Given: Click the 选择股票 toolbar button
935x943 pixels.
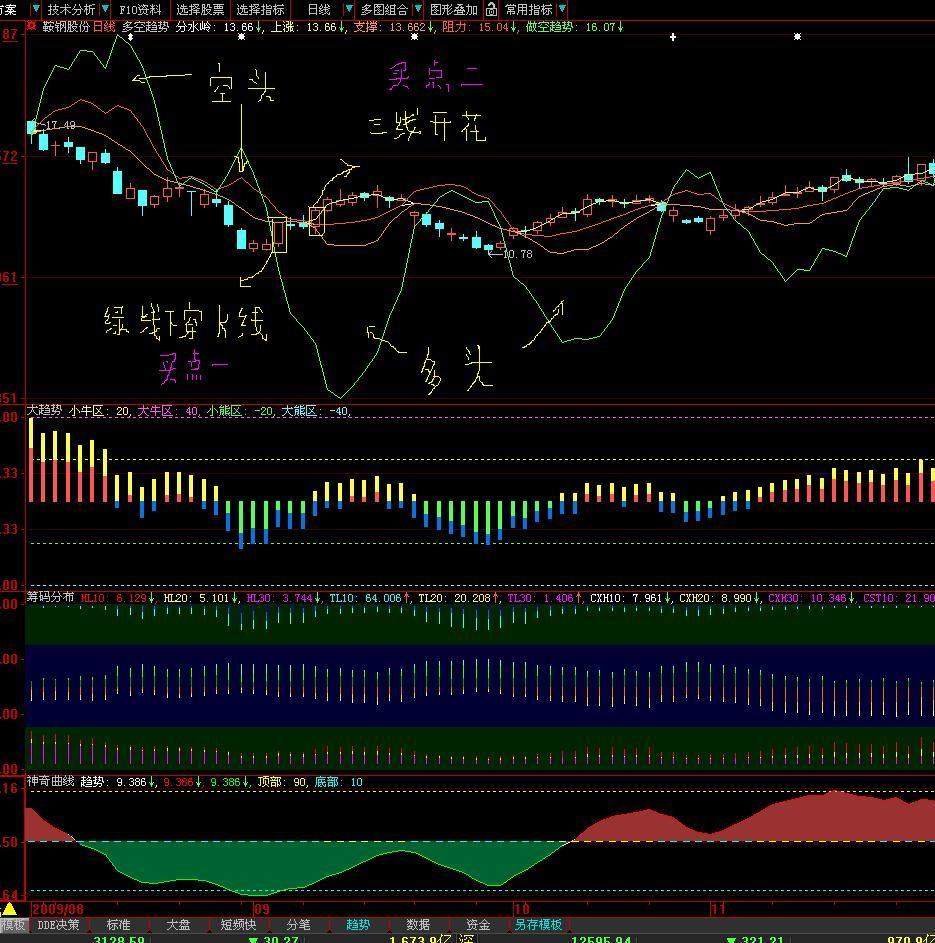Looking at the screenshot, I should pyautogui.click(x=200, y=10).
